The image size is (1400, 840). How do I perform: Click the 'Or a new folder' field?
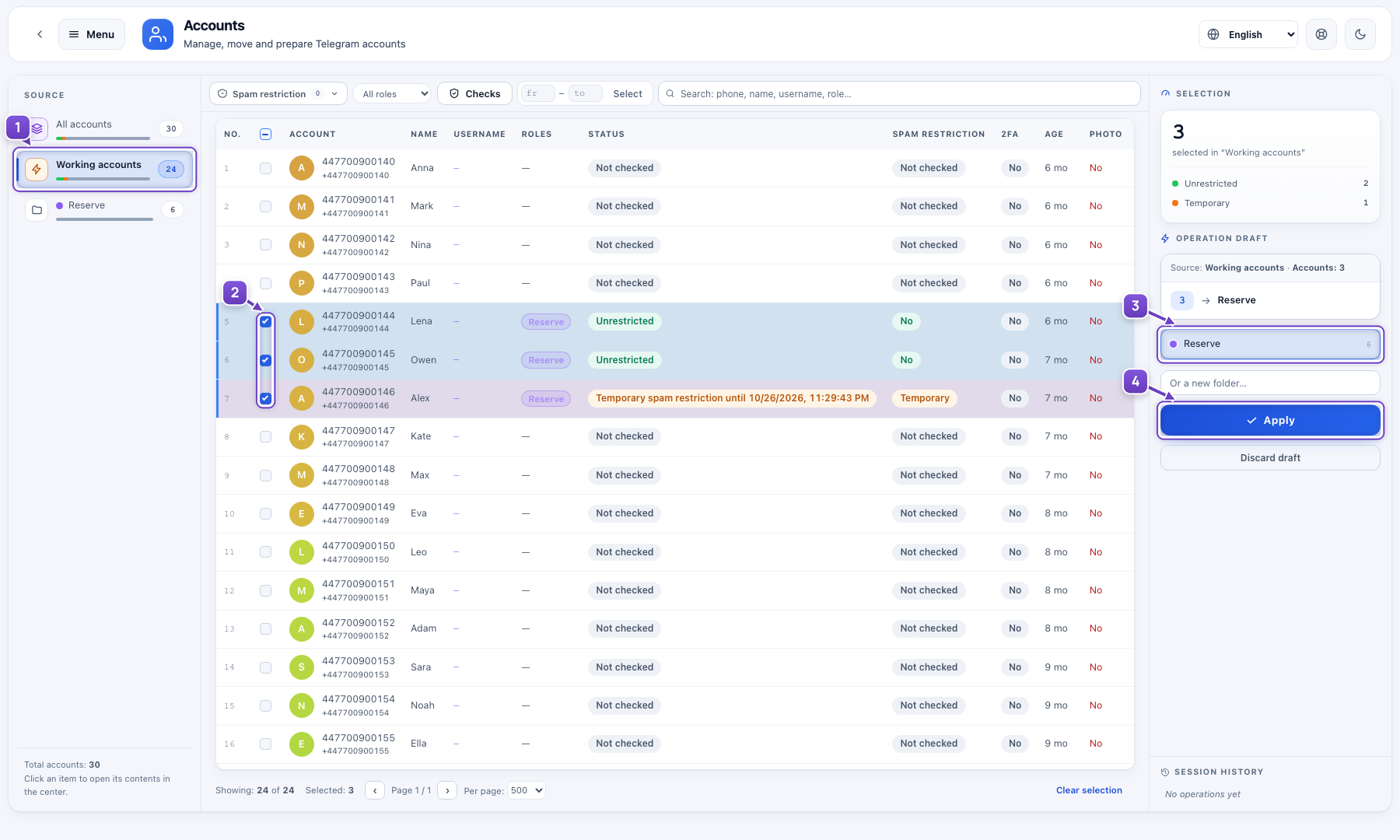coord(1270,383)
